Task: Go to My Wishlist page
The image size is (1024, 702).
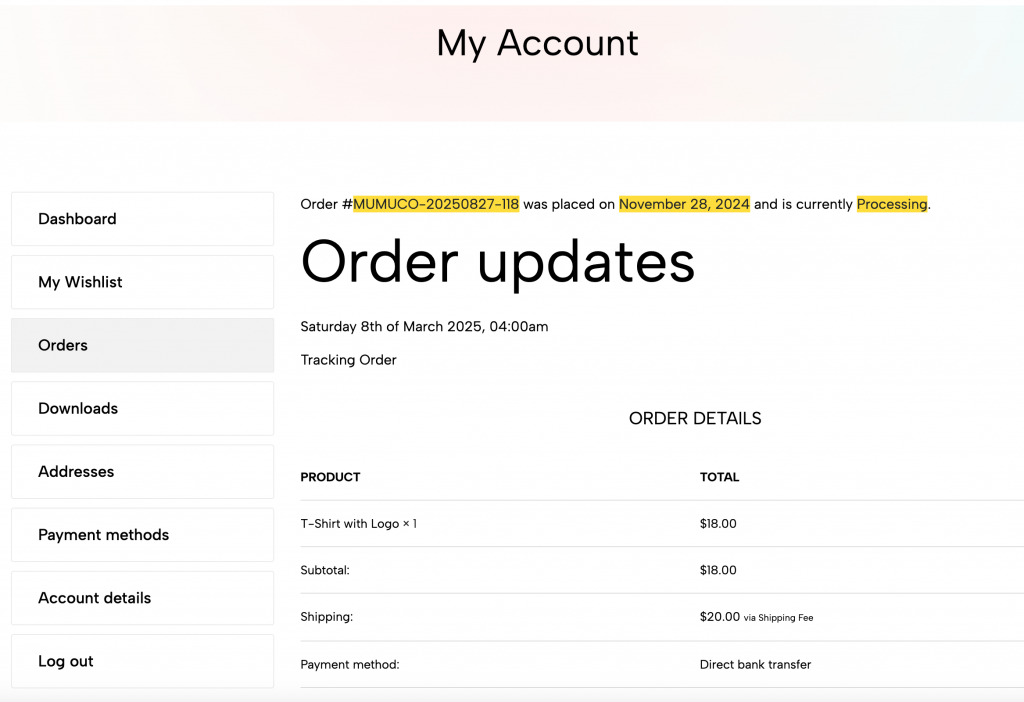Action: 142,282
